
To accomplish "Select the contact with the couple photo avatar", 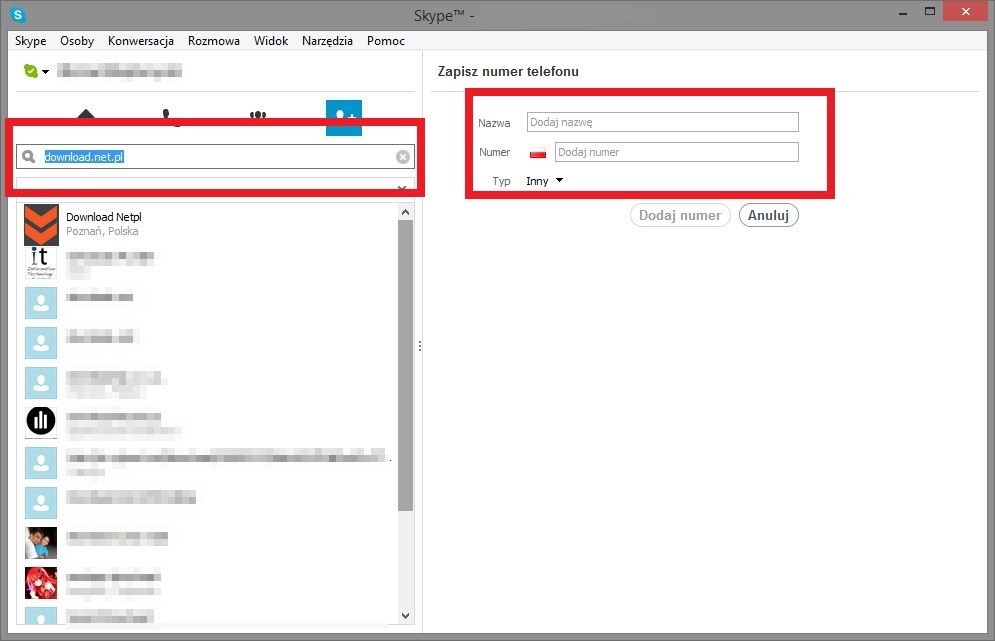I will 41,543.
